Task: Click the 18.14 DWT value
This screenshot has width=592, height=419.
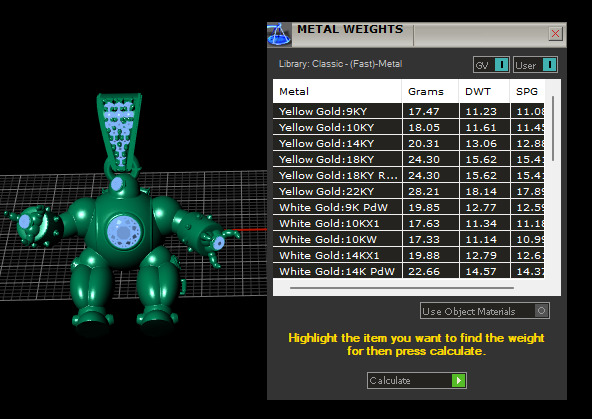Action: coord(481,191)
